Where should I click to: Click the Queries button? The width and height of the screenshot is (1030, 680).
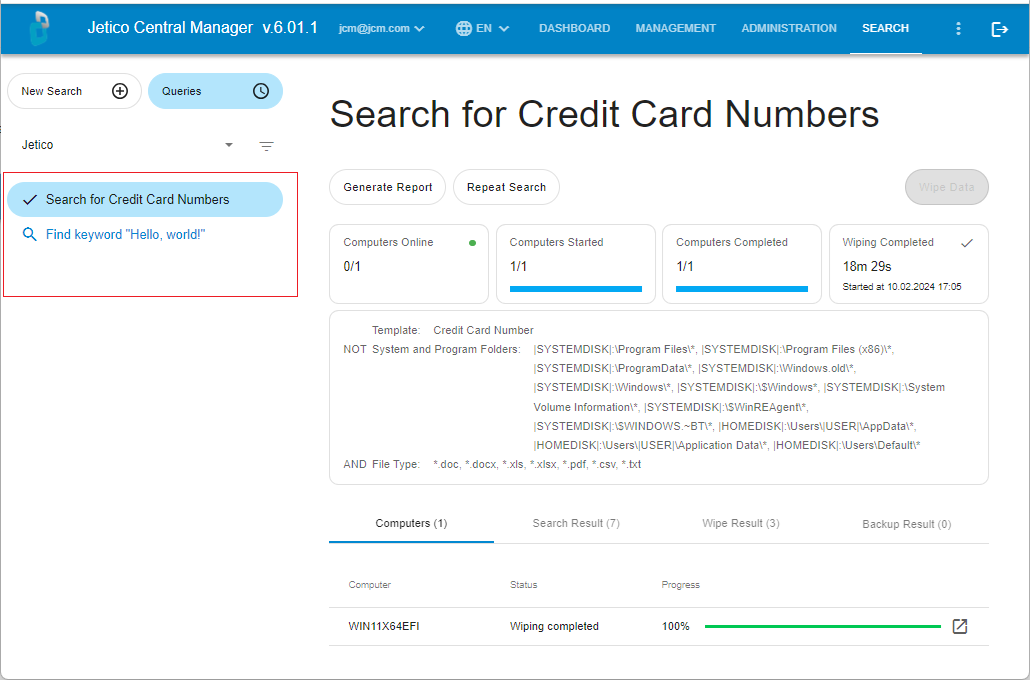pyautogui.click(x=215, y=91)
